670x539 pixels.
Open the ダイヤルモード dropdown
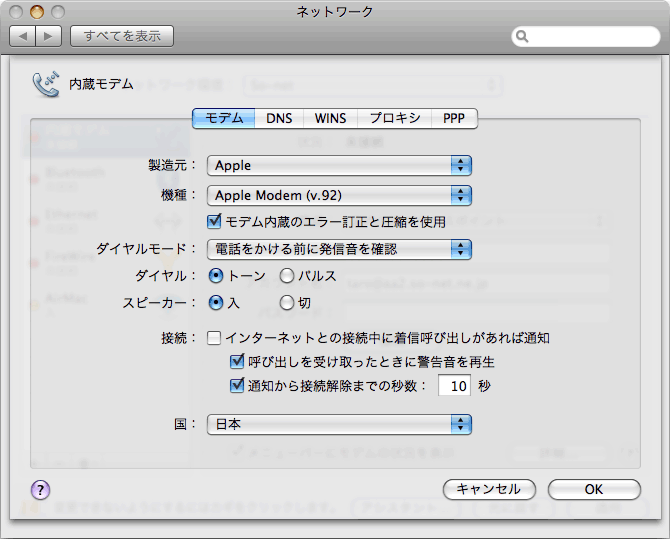pyautogui.click(x=339, y=249)
